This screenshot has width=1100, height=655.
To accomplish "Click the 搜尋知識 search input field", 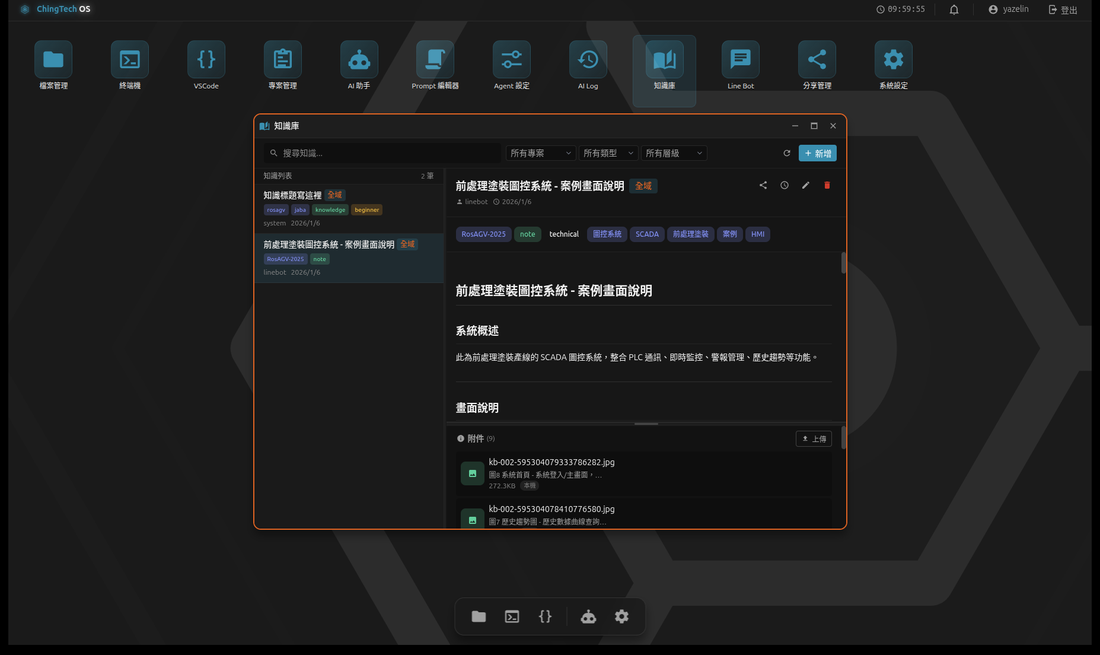I will click(x=382, y=153).
